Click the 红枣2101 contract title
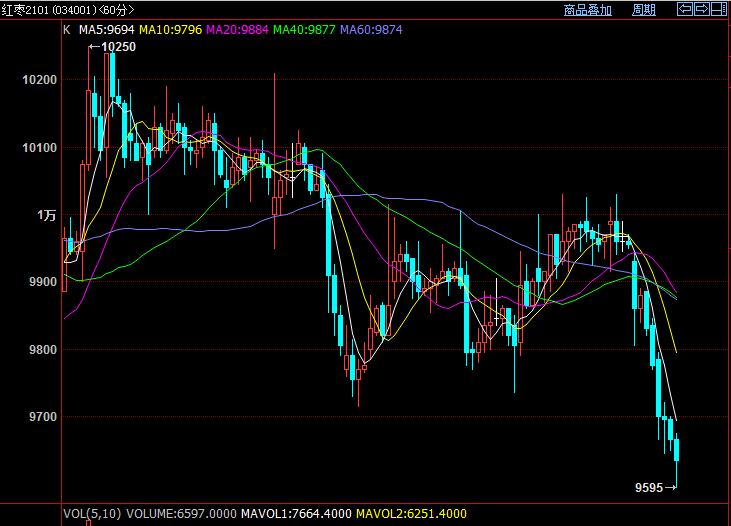The width and height of the screenshot is (731, 526). (x=26, y=10)
